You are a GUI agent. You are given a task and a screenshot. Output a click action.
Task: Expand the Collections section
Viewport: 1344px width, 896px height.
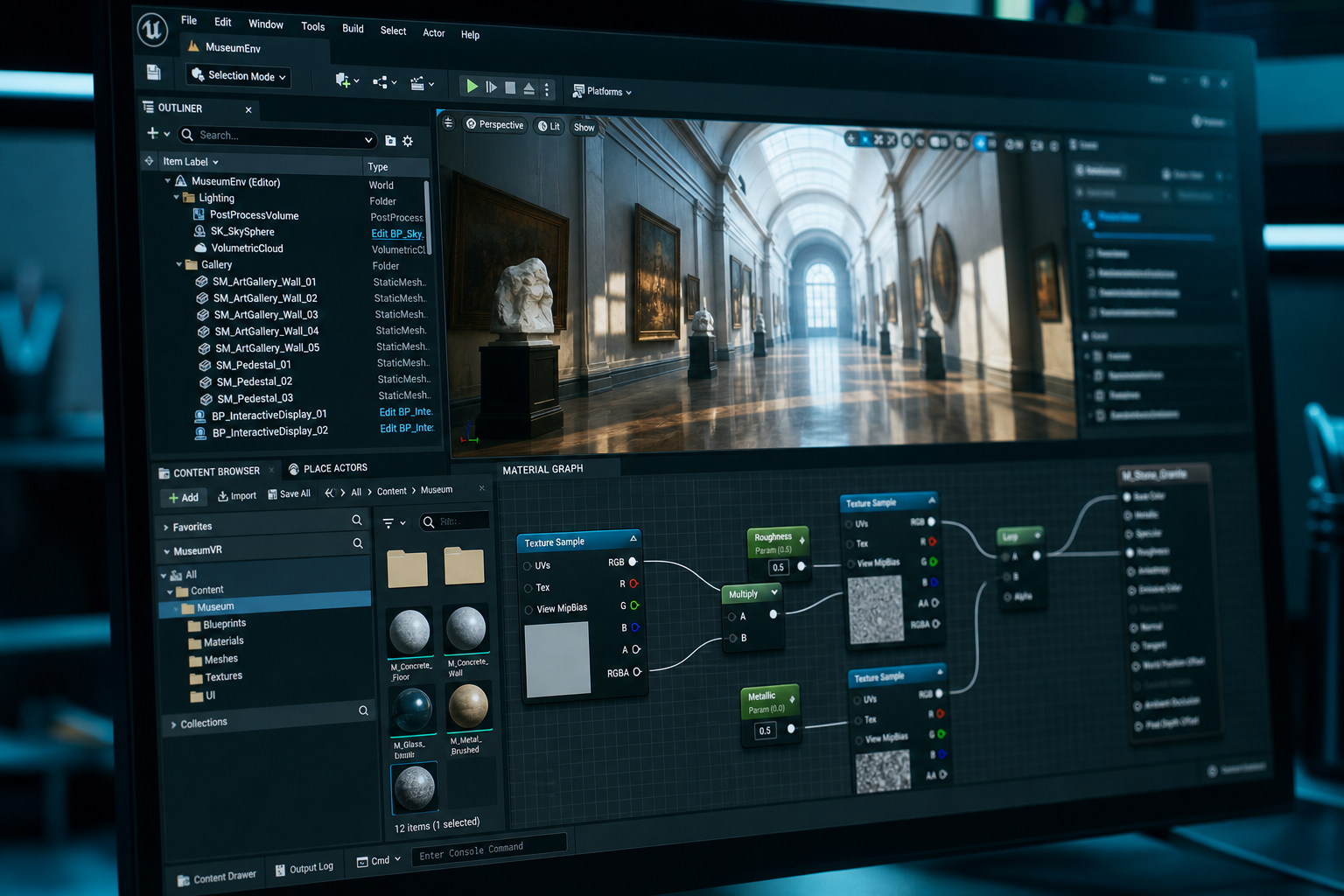173,724
